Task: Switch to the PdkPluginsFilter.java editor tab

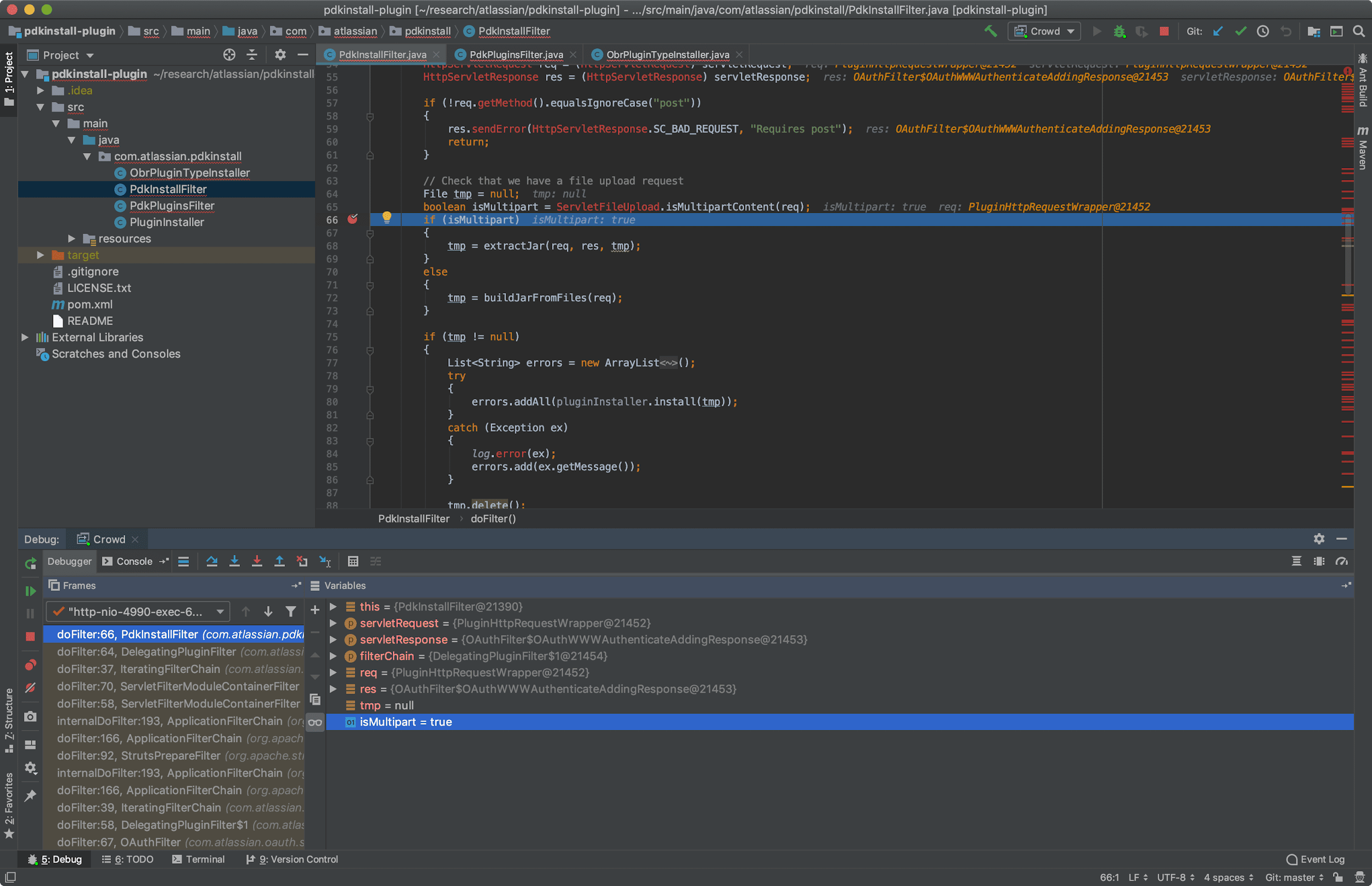Action: [515, 55]
